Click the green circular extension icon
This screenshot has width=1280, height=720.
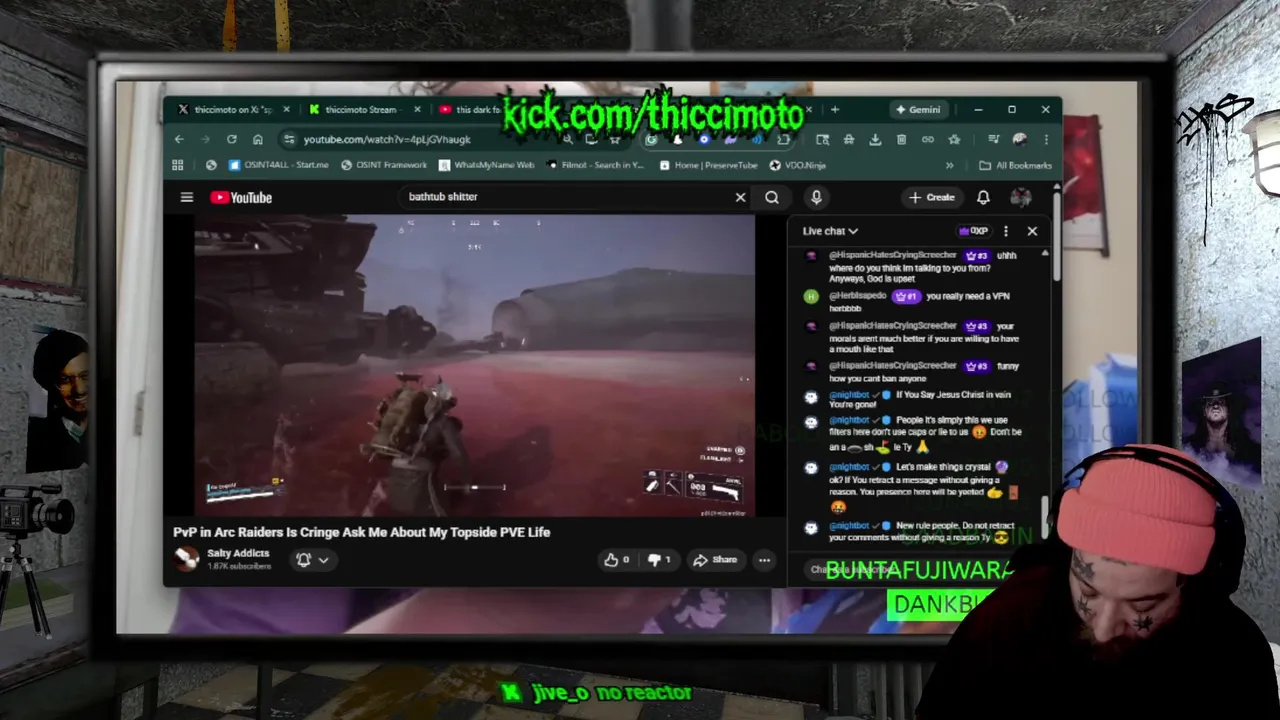pos(651,140)
